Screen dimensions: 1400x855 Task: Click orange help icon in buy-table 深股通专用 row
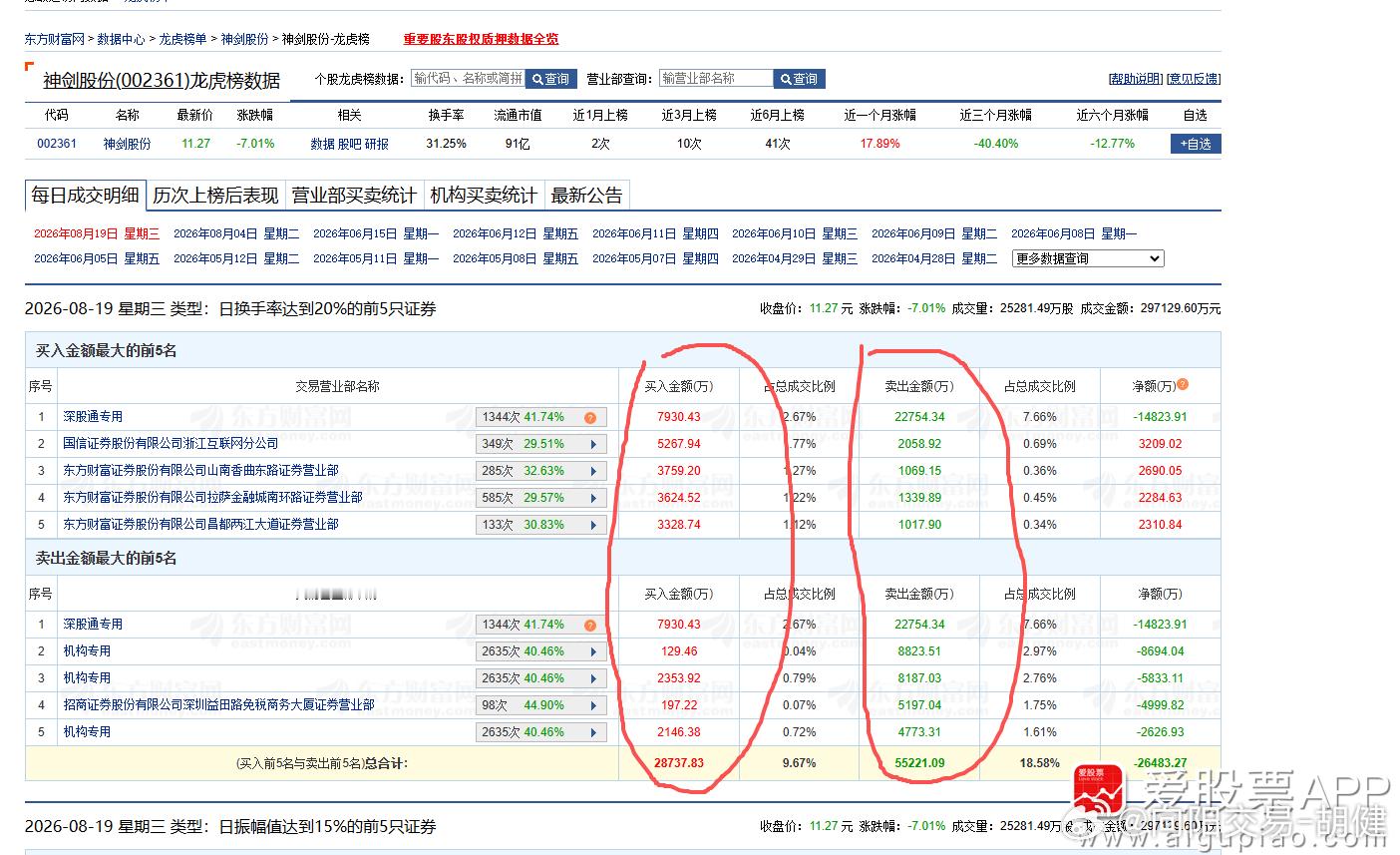(590, 418)
